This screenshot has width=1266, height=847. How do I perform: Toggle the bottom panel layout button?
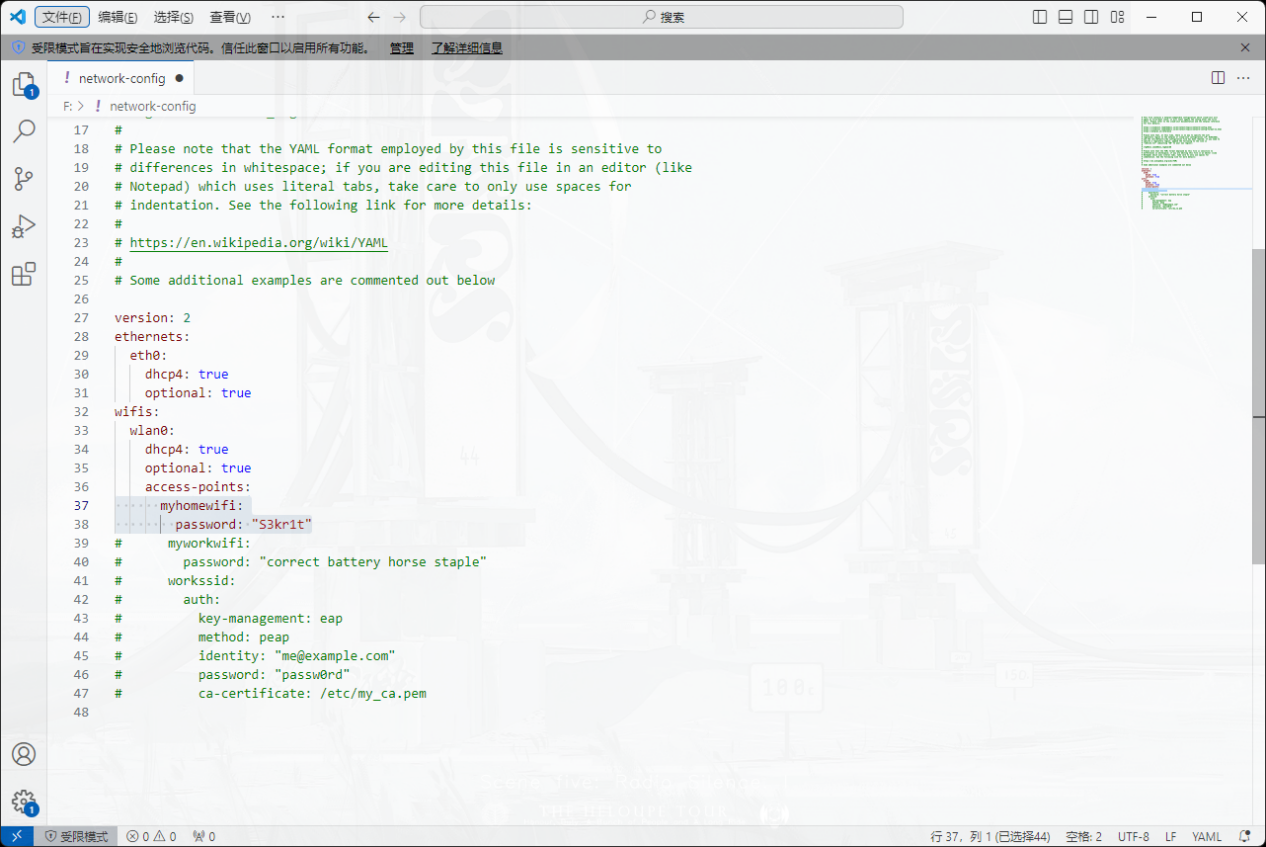tap(1066, 17)
